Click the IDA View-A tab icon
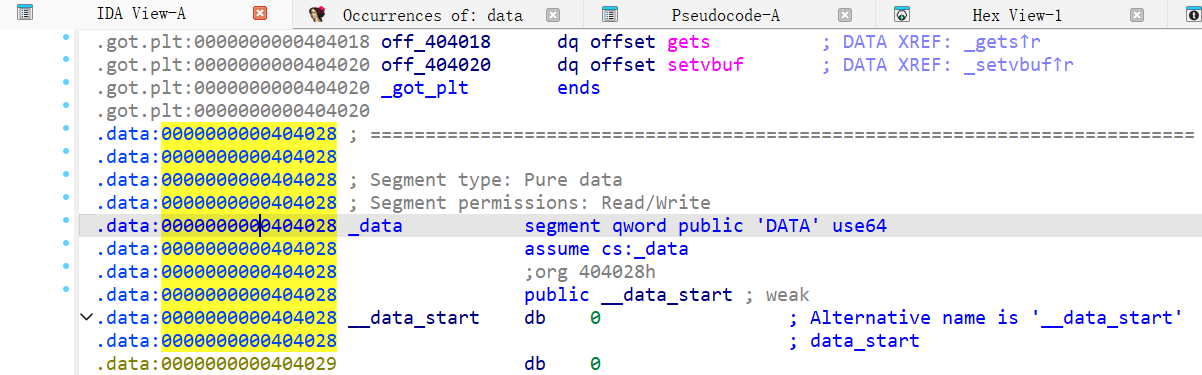This screenshot has width=1202, height=375. pos(25,14)
